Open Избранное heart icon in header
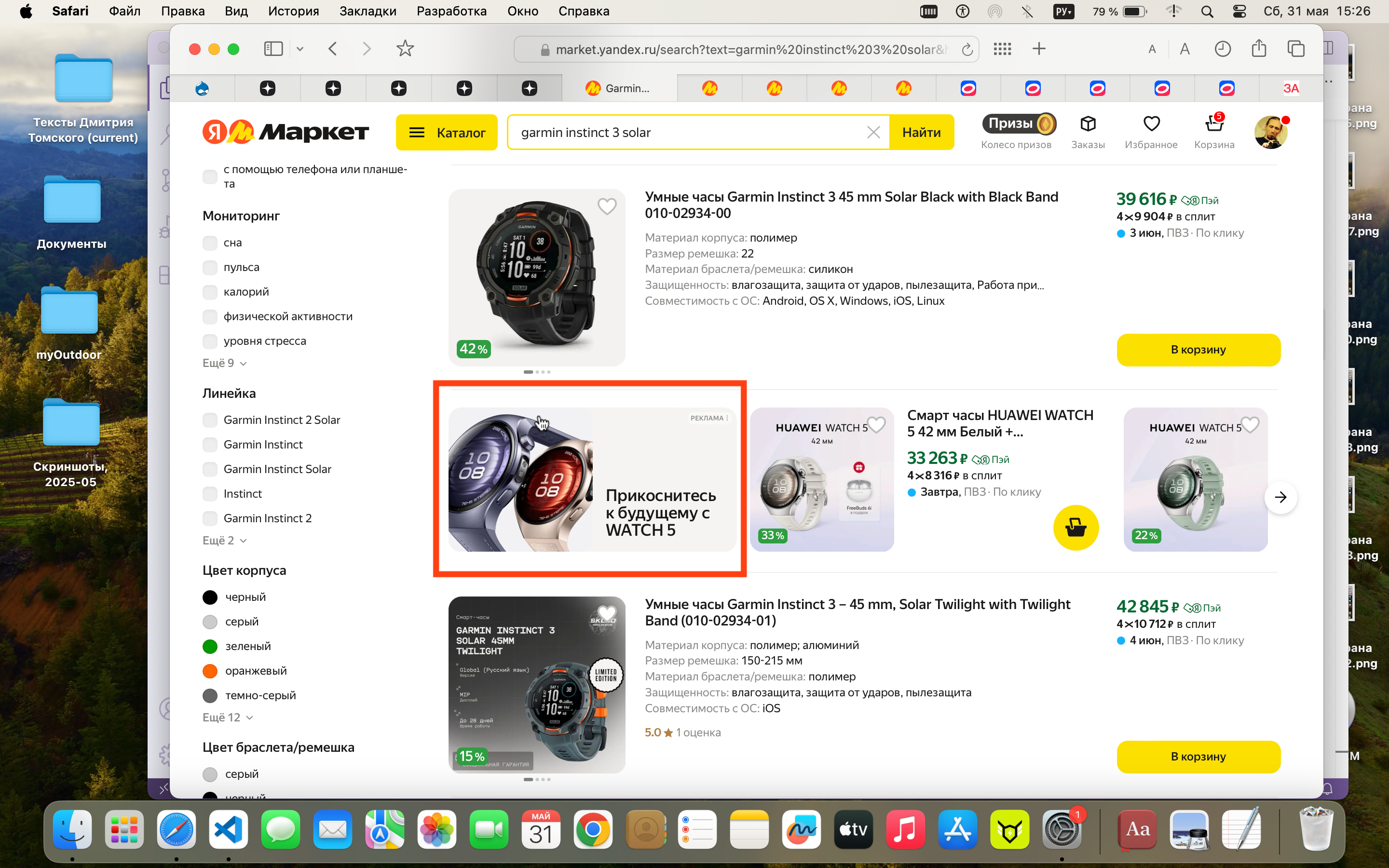Image resolution: width=1389 pixels, height=868 pixels. [x=1151, y=123]
